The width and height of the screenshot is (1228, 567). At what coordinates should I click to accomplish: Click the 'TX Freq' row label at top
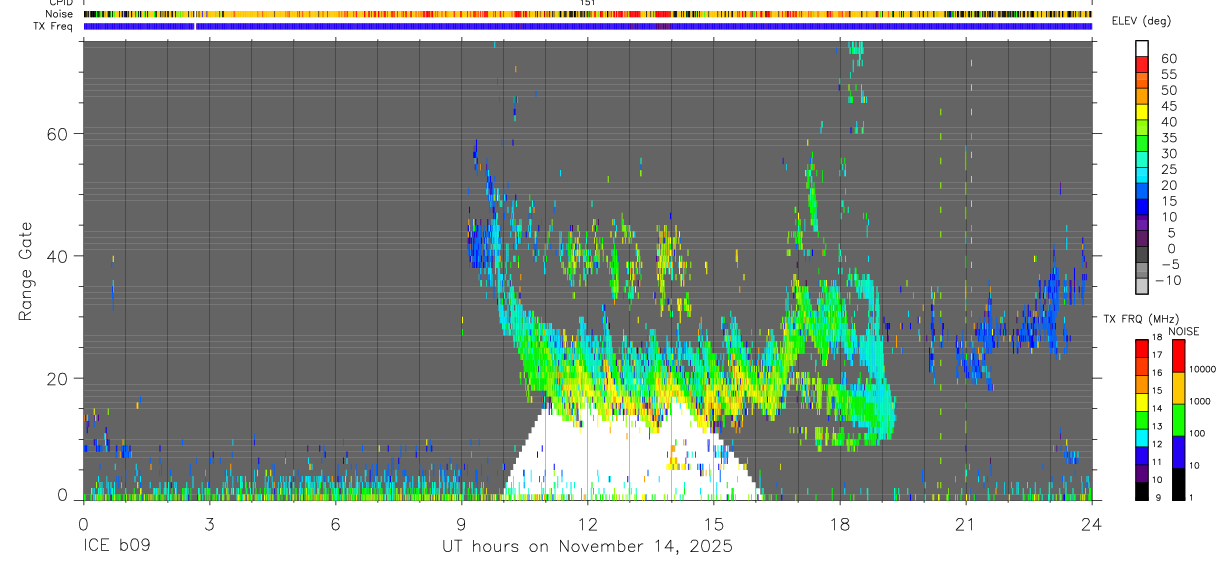pos(54,26)
